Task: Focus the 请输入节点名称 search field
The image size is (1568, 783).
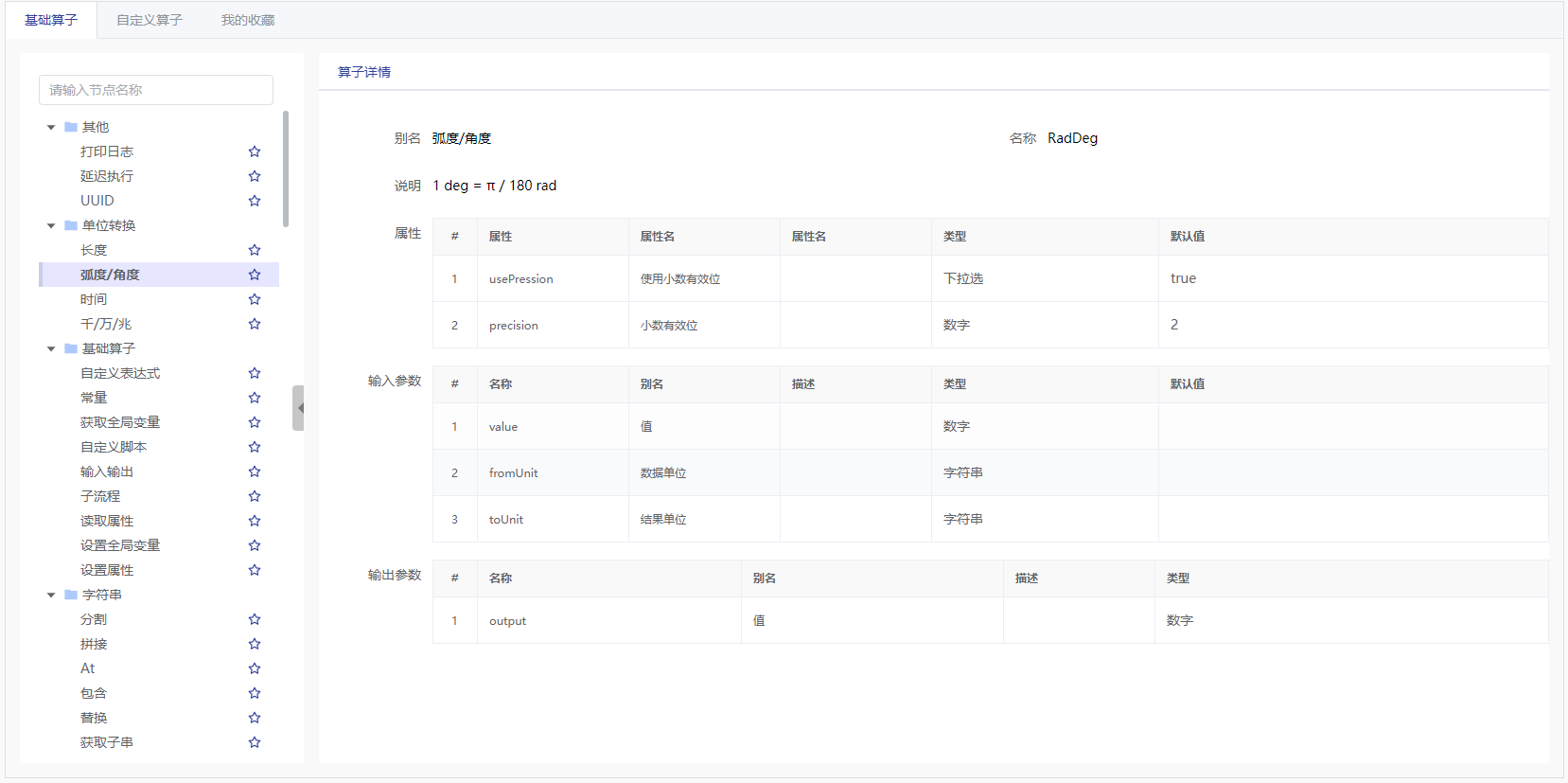Action: 156,90
